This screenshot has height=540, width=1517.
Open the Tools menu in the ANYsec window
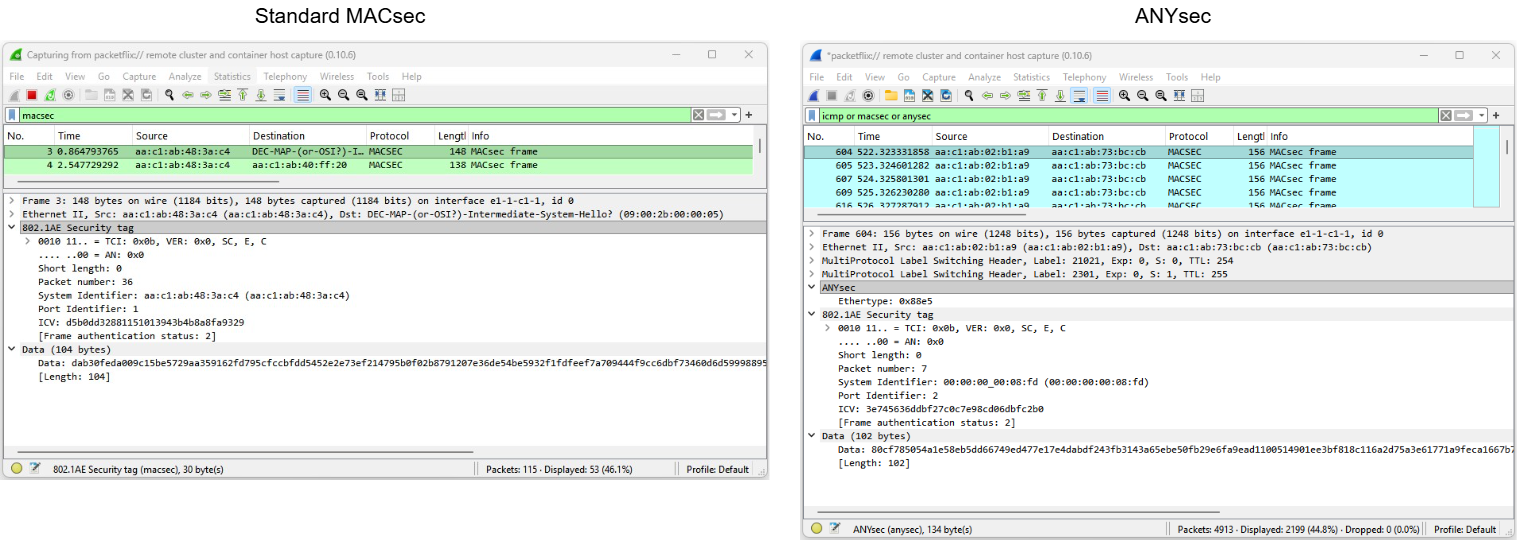coord(1177,77)
